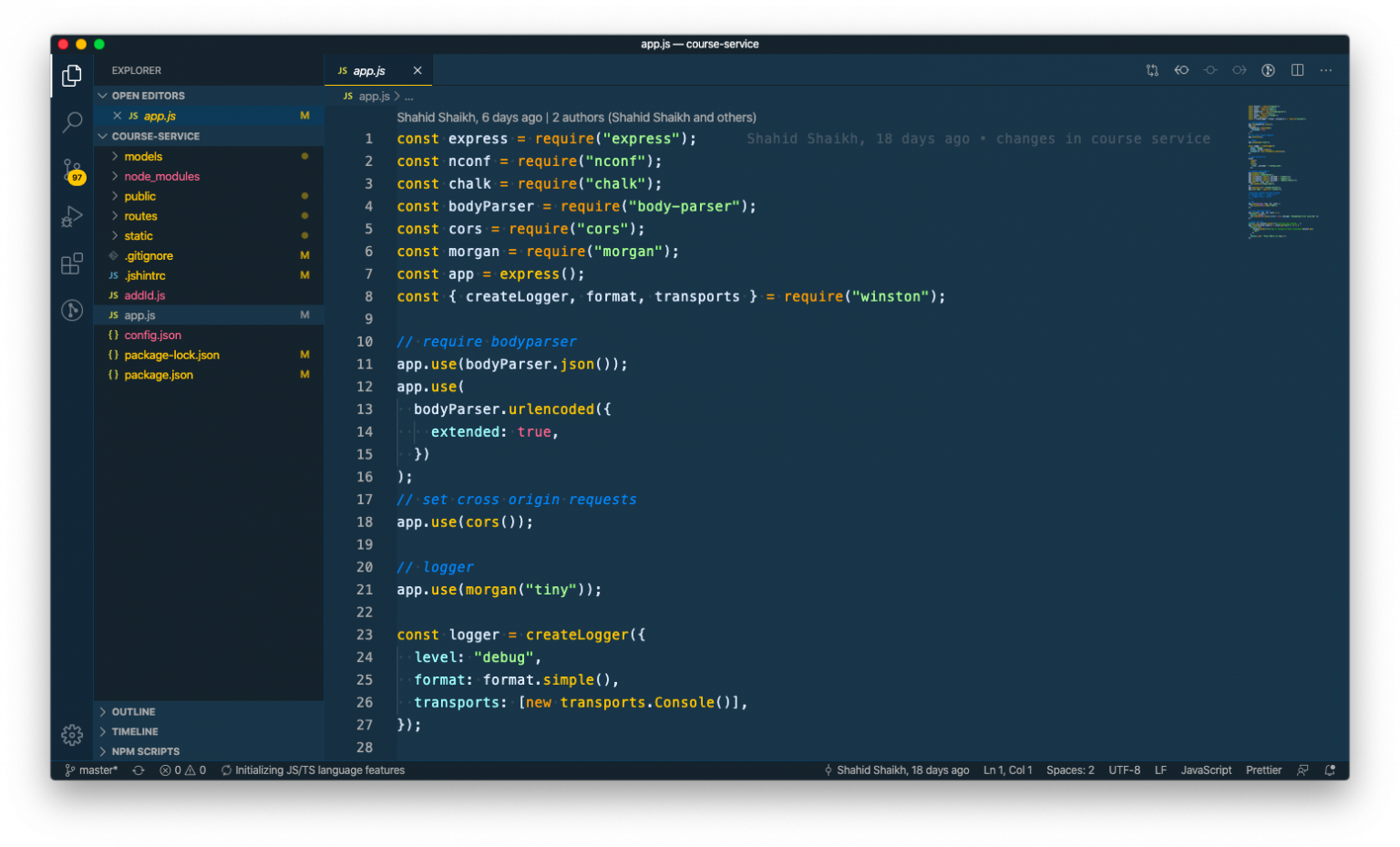
Task: Click the notifications bell in the status bar
Action: click(x=1331, y=770)
